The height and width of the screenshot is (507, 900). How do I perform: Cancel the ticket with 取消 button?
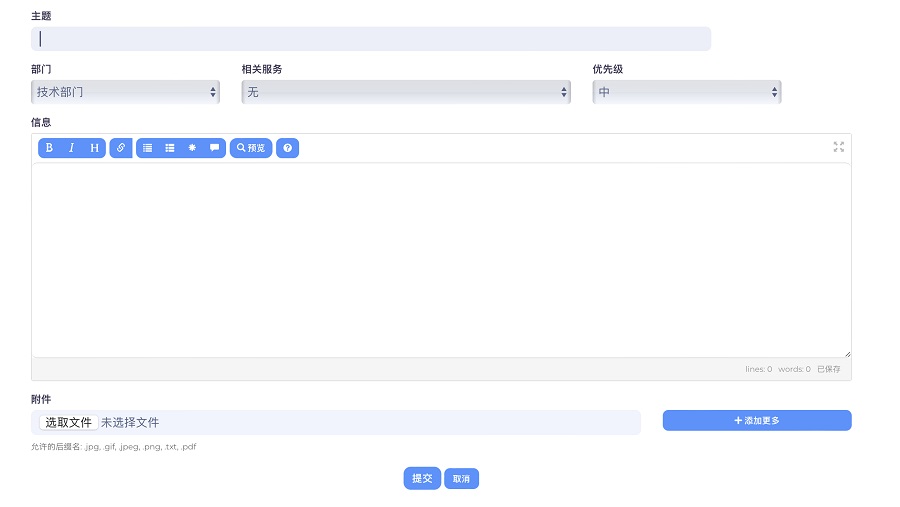point(461,478)
